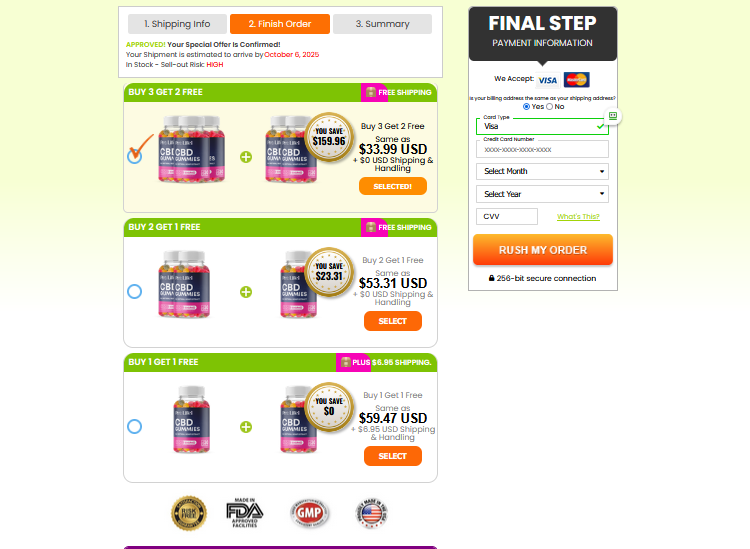Viewport: 750px width, 549px height.
Task: Click green plus icon in Buy 3 offer
Action: click(x=246, y=157)
